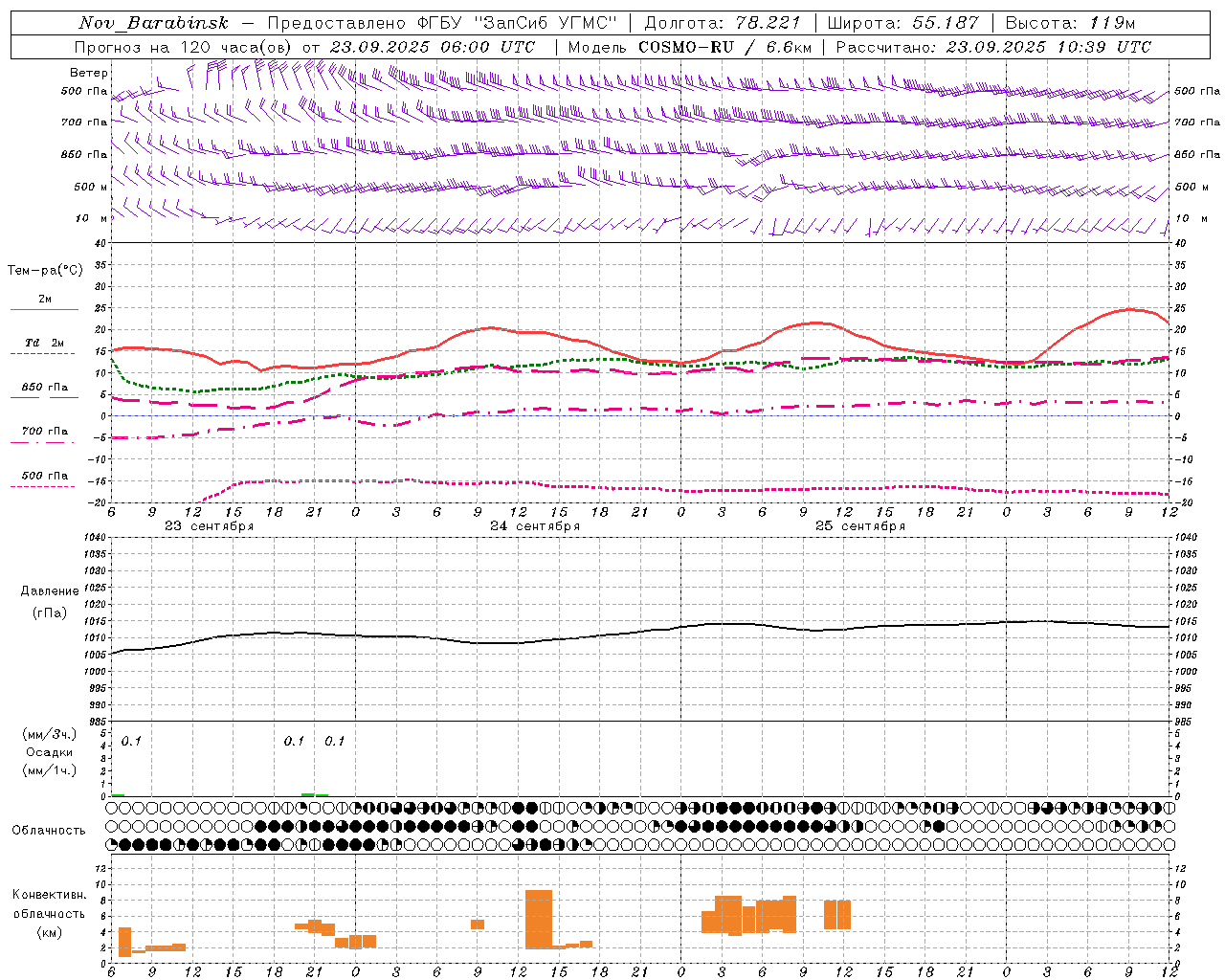Click the Давление pressure panel label
Image resolution: width=1225 pixels, height=980 pixels.
(x=50, y=591)
